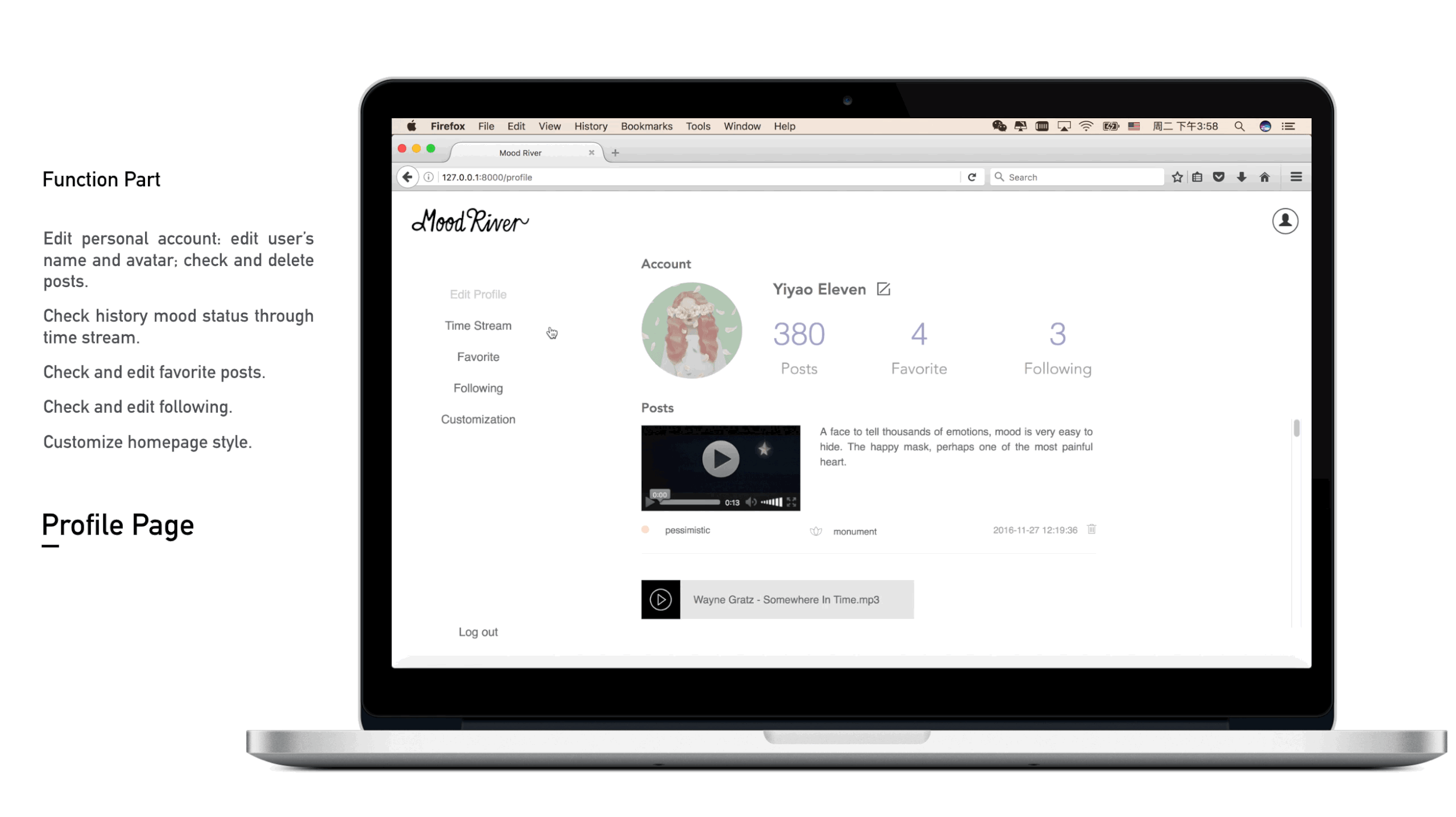Screen dimensions: 1456x817
Task: Click the Log out button
Action: coord(478,631)
